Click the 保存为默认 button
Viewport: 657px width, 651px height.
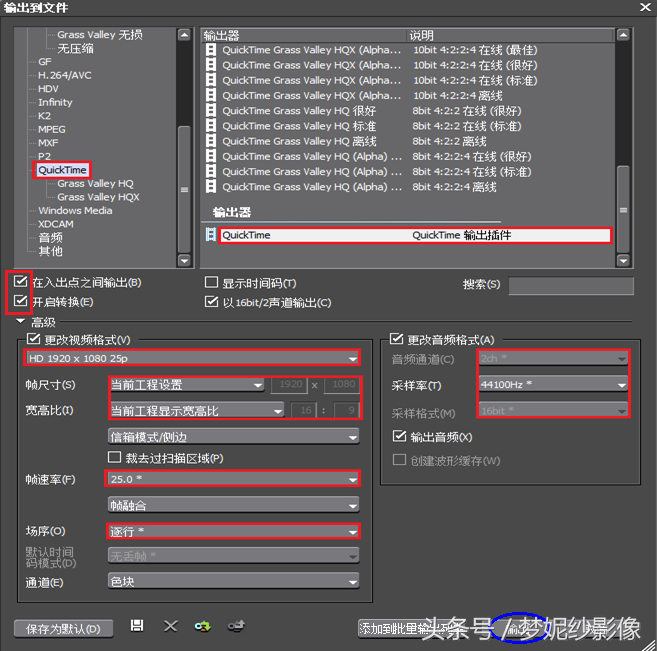[63, 629]
